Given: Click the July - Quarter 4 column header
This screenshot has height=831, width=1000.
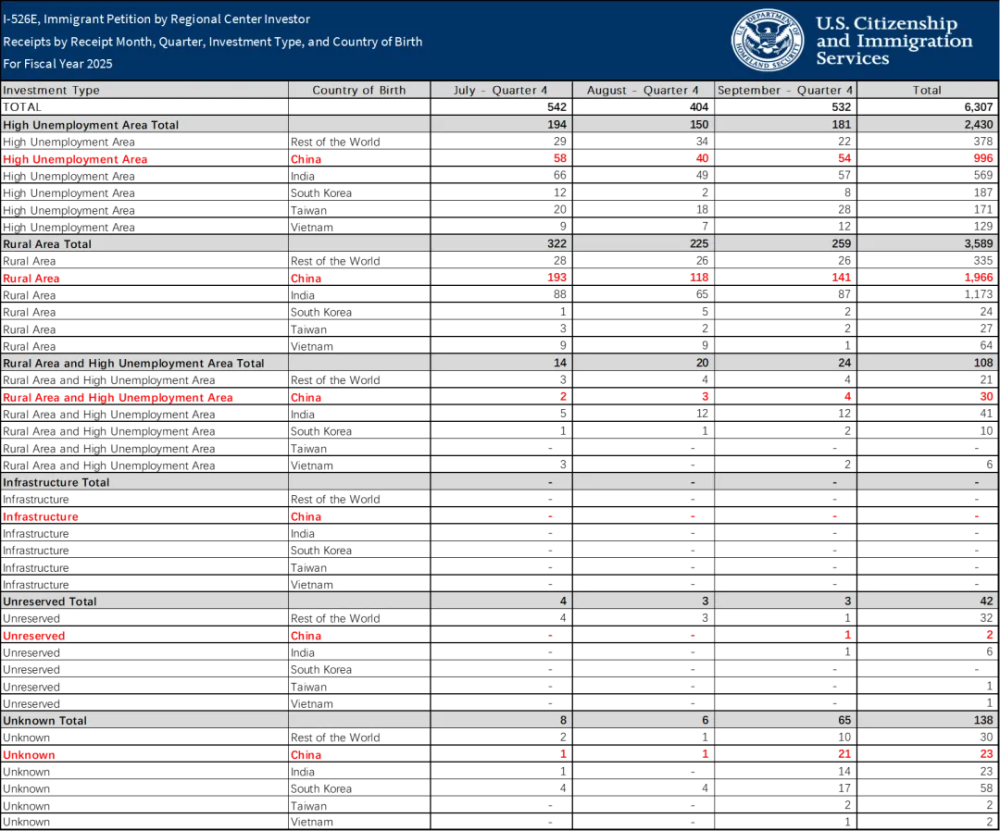Looking at the screenshot, I should (500, 90).
